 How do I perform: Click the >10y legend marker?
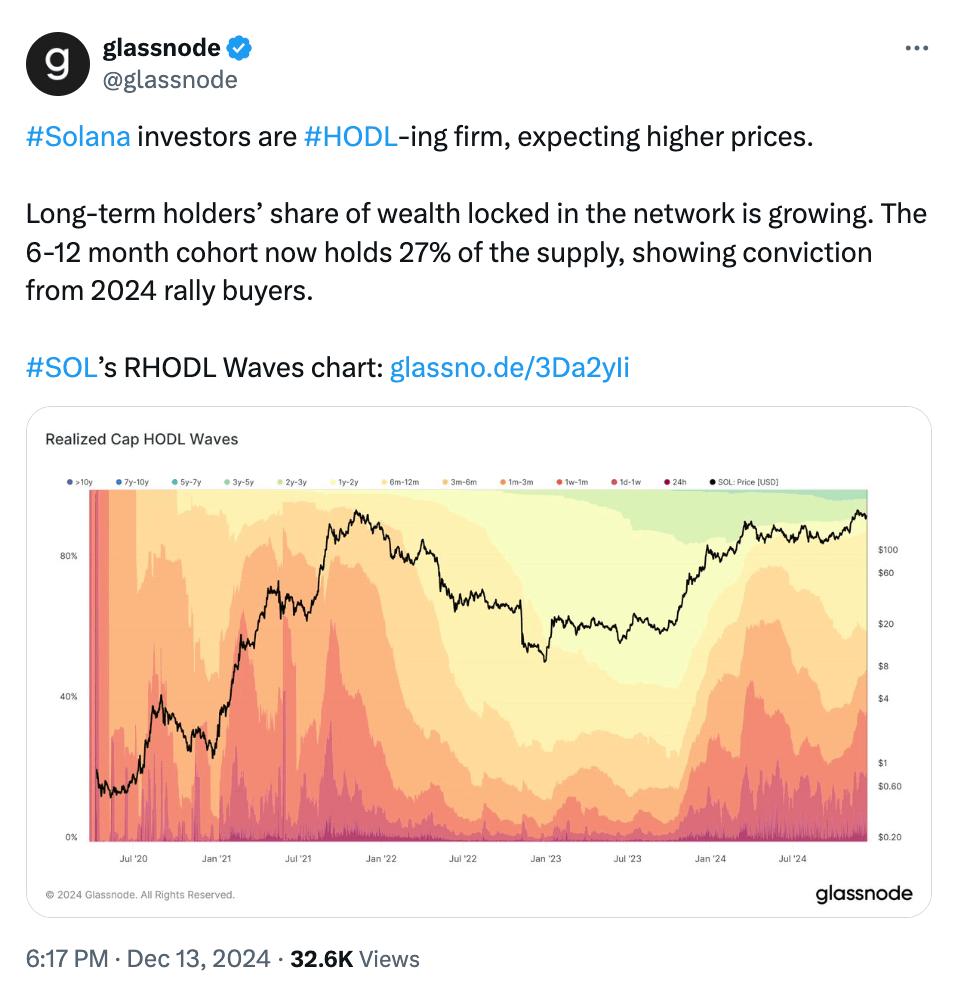(70, 481)
